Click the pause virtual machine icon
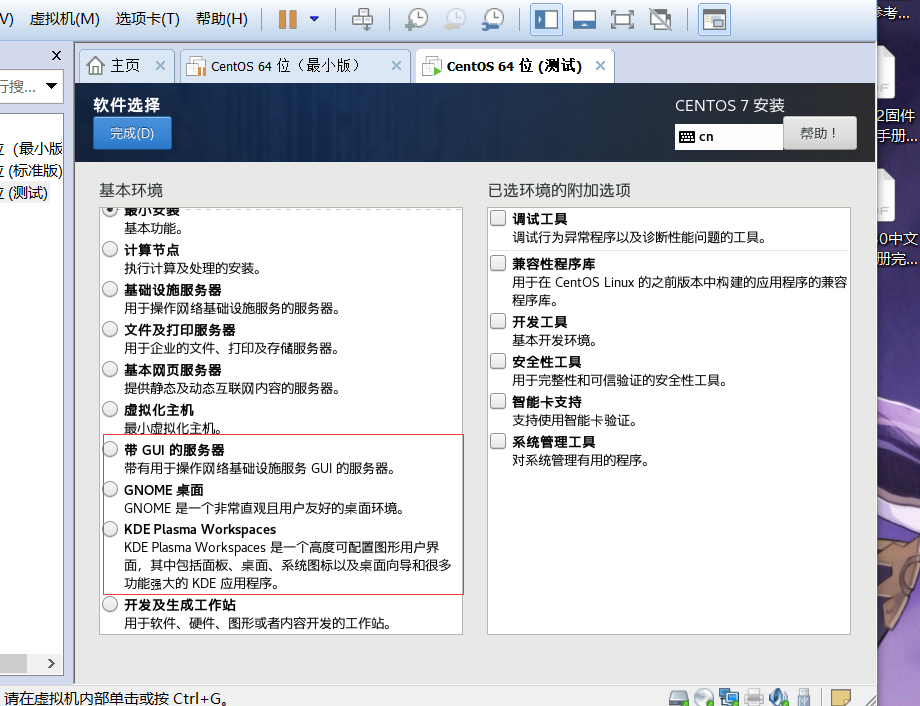The width and height of the screenshot is (920, 706). click(x=288, y=19)
